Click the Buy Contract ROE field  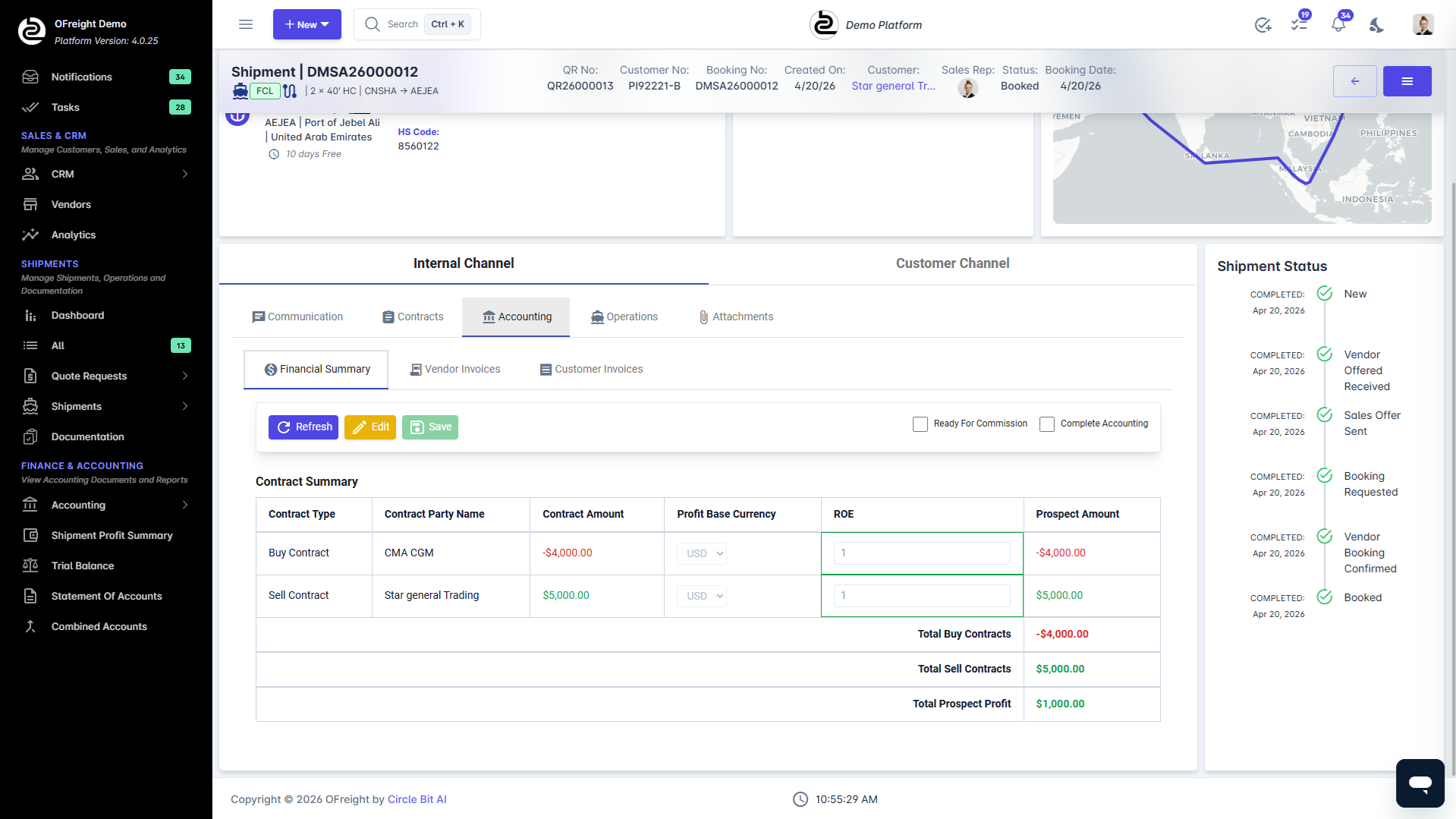click(922, 553)
